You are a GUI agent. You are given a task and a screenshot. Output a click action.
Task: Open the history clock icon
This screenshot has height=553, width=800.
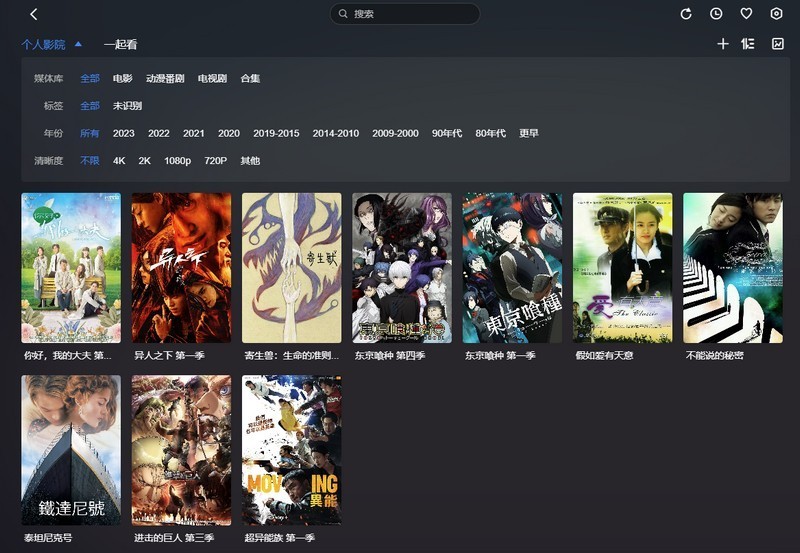[716, 14]
